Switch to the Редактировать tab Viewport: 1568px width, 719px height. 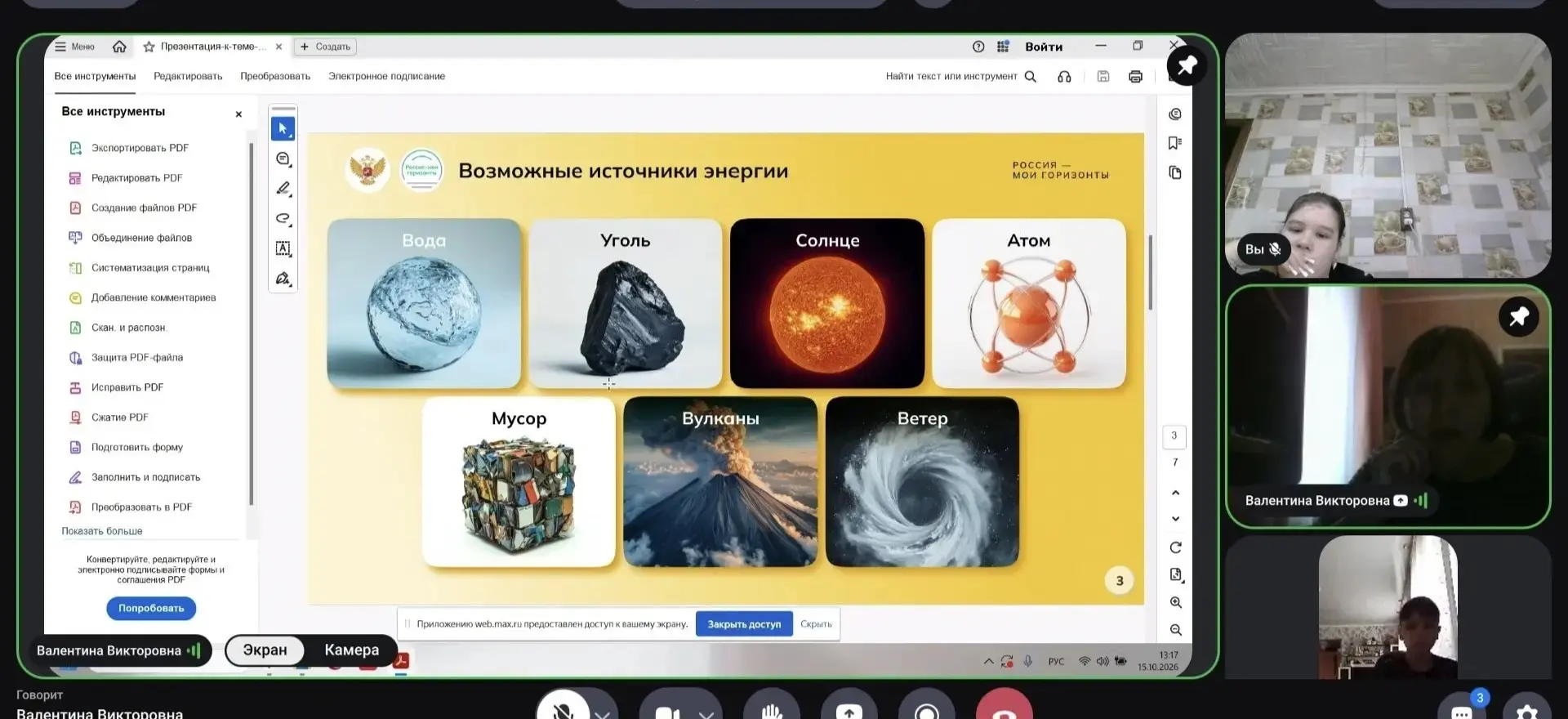[188, 76]
